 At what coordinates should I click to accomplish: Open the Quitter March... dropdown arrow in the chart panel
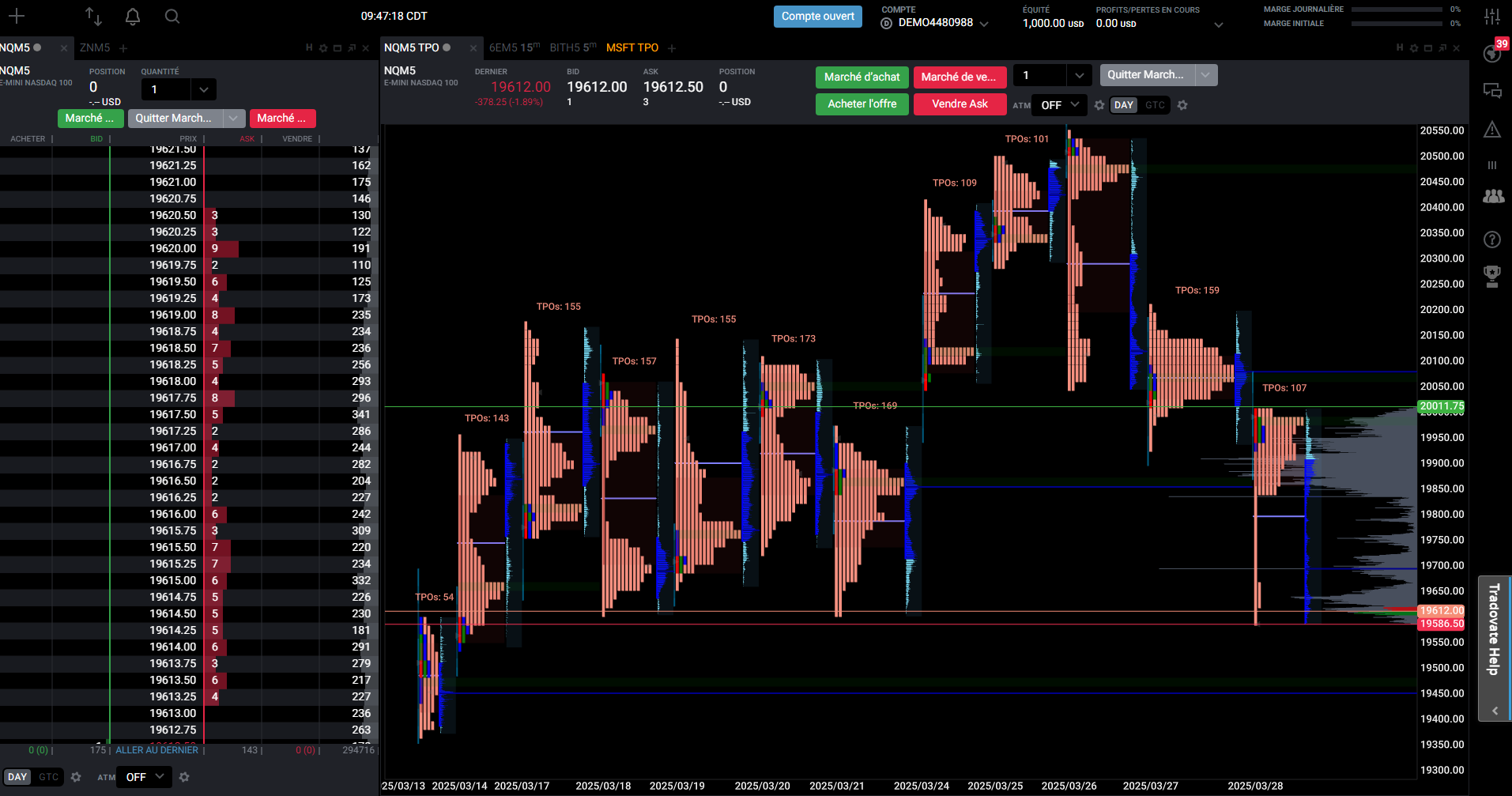coord(1205,75)
